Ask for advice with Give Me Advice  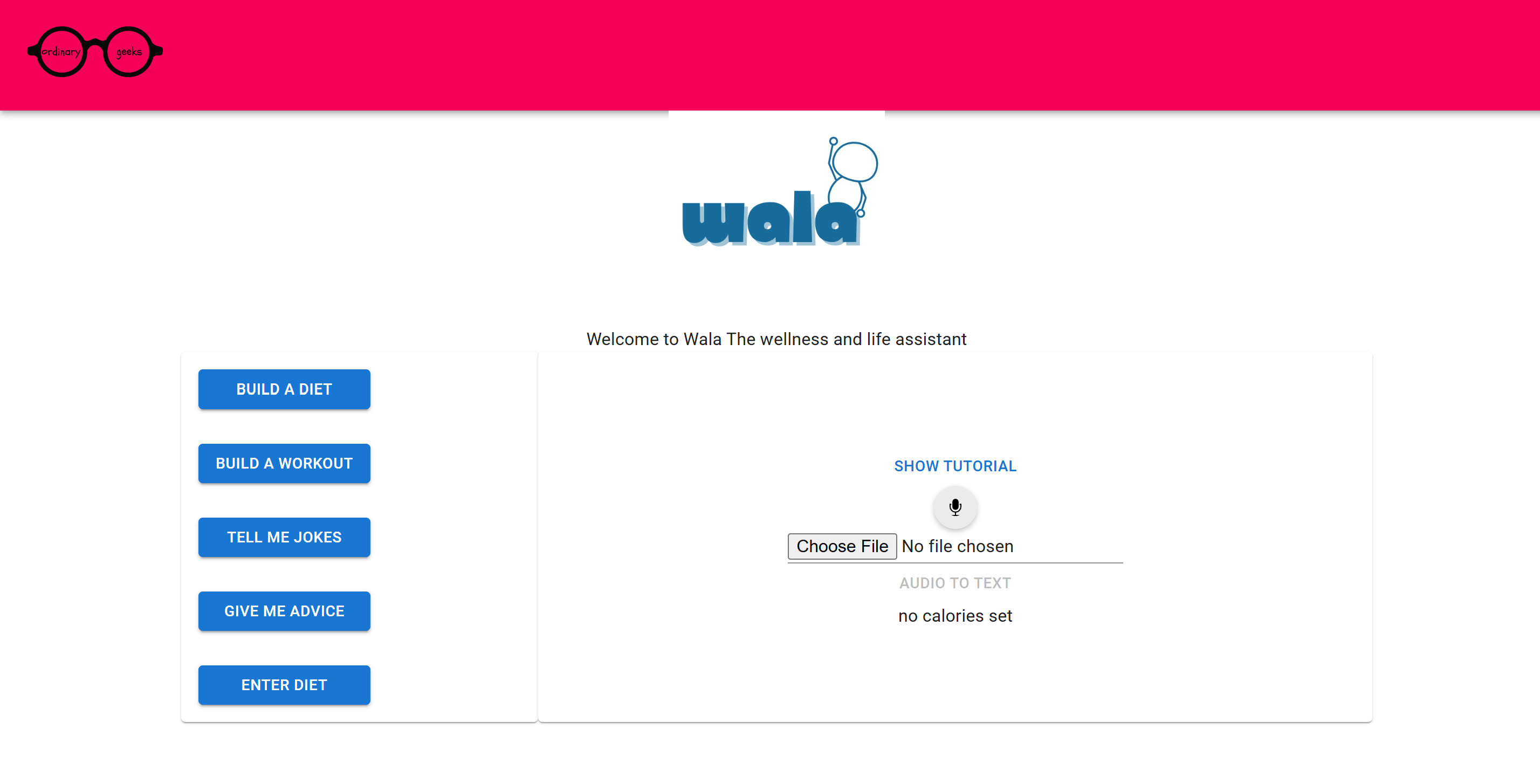click(x=284, y=611)
